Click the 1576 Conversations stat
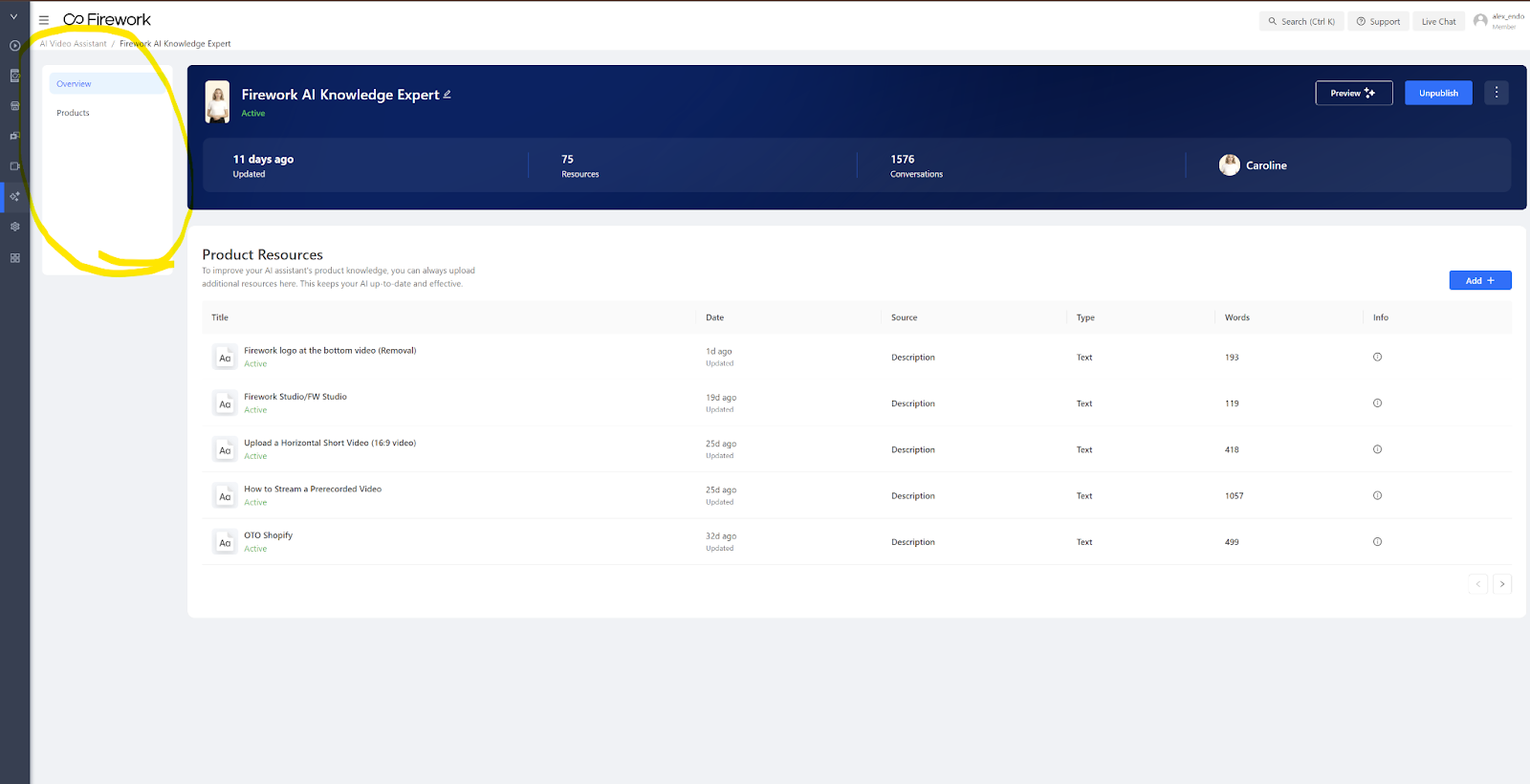Viewport: 1530px width, 784px height. tap(916, 165)
